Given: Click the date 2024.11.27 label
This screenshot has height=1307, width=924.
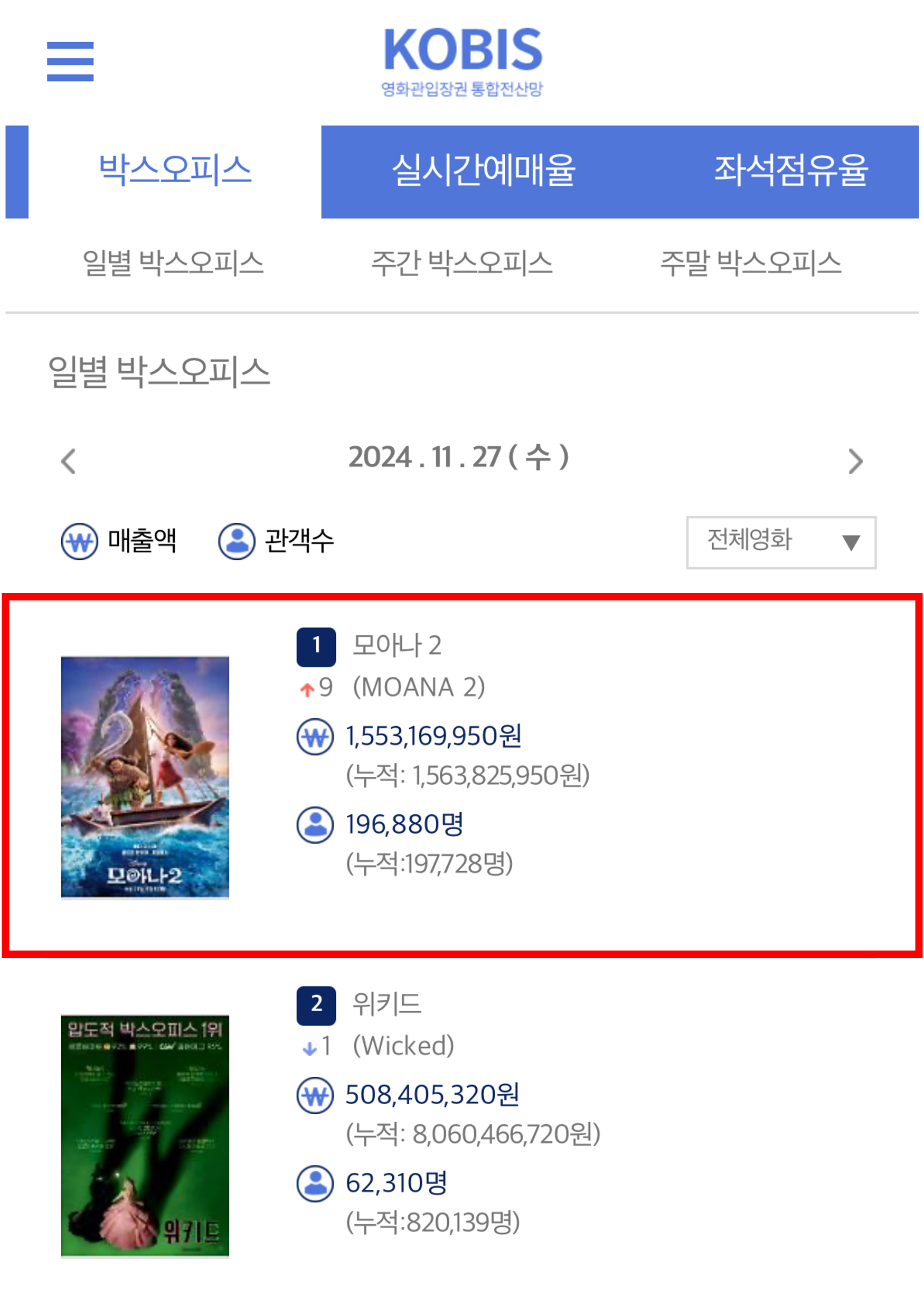Looking at the screenshot, I should pyautogui.click(x=459, y=457).
